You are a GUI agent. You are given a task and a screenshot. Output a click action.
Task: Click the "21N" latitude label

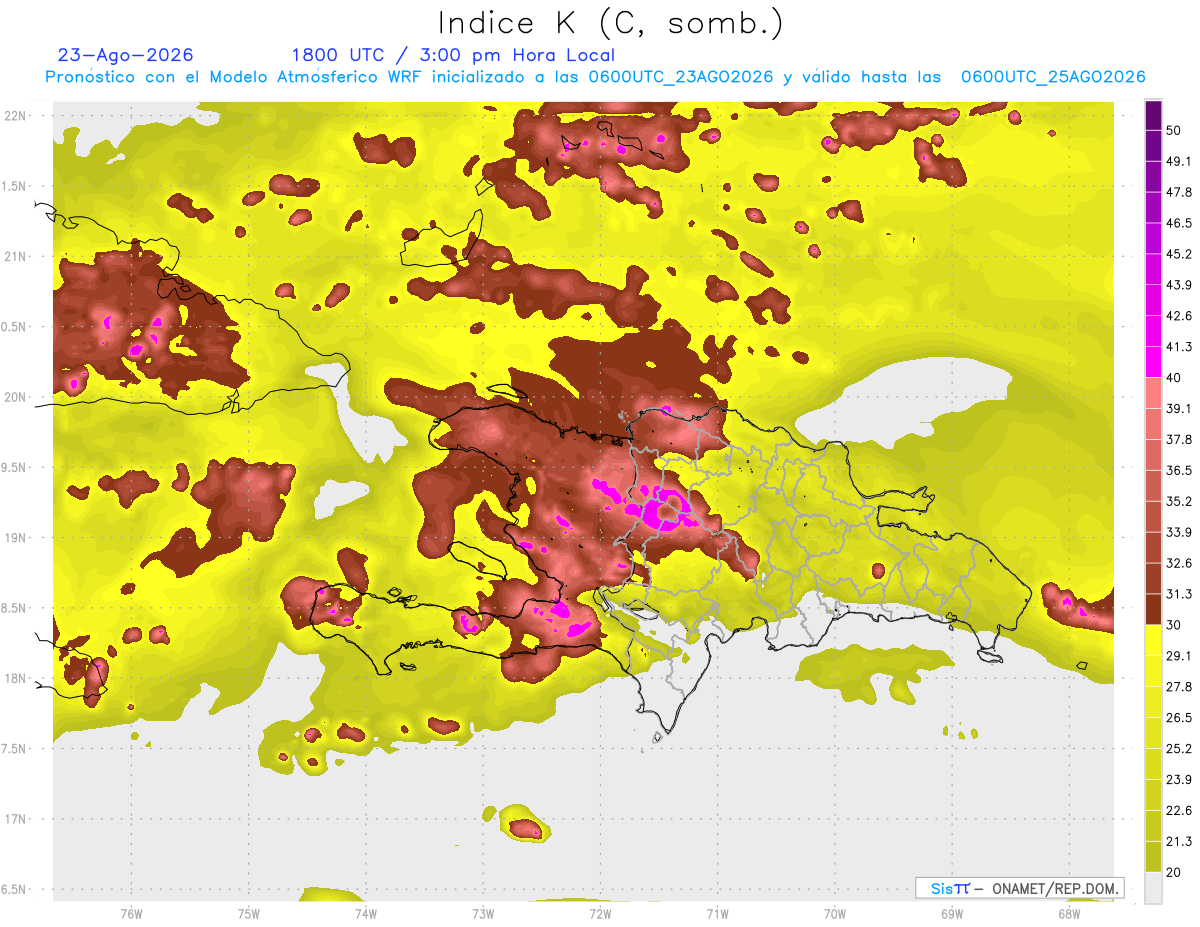click(x=17, y=256)
